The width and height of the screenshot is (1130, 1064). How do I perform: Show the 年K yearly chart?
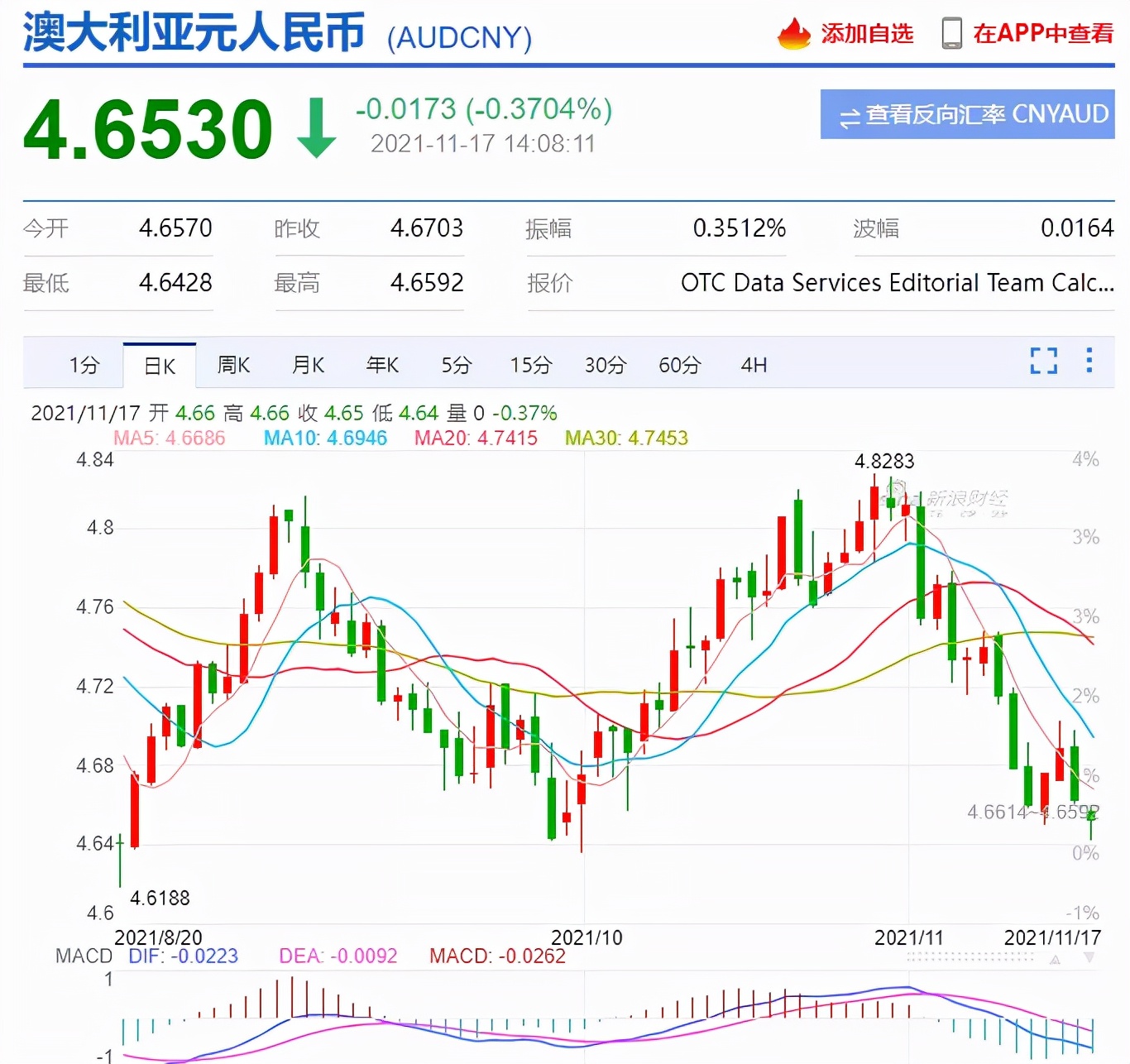point(382,365)
